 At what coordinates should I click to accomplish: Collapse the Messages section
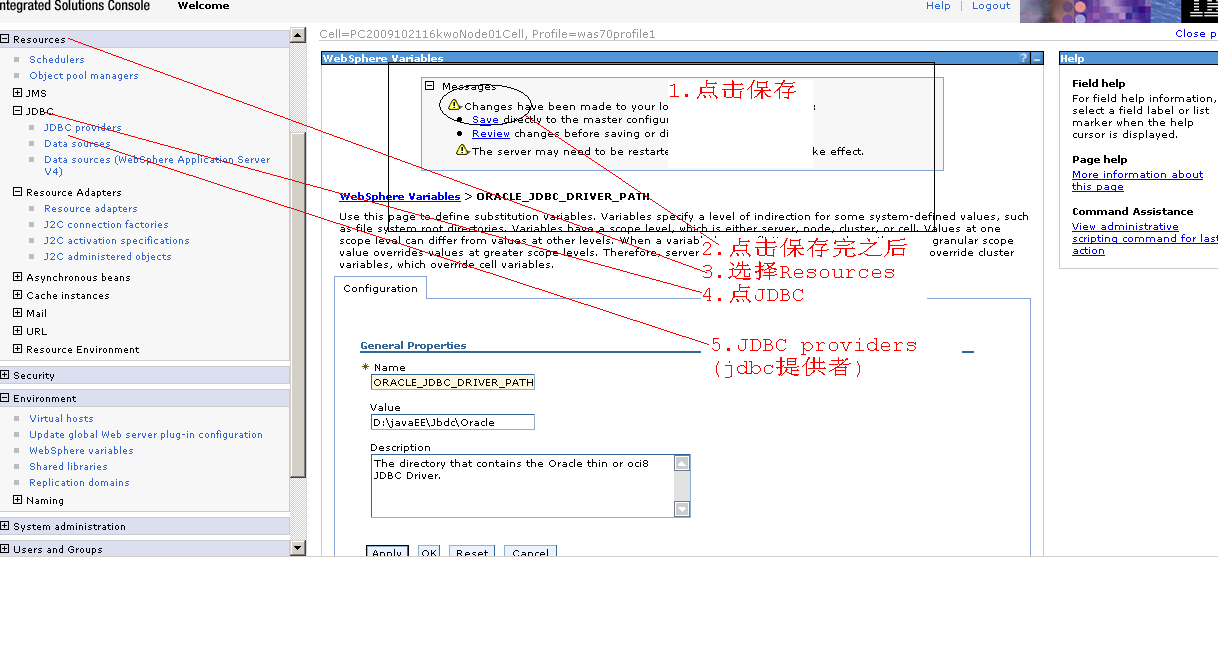point(429,86)
